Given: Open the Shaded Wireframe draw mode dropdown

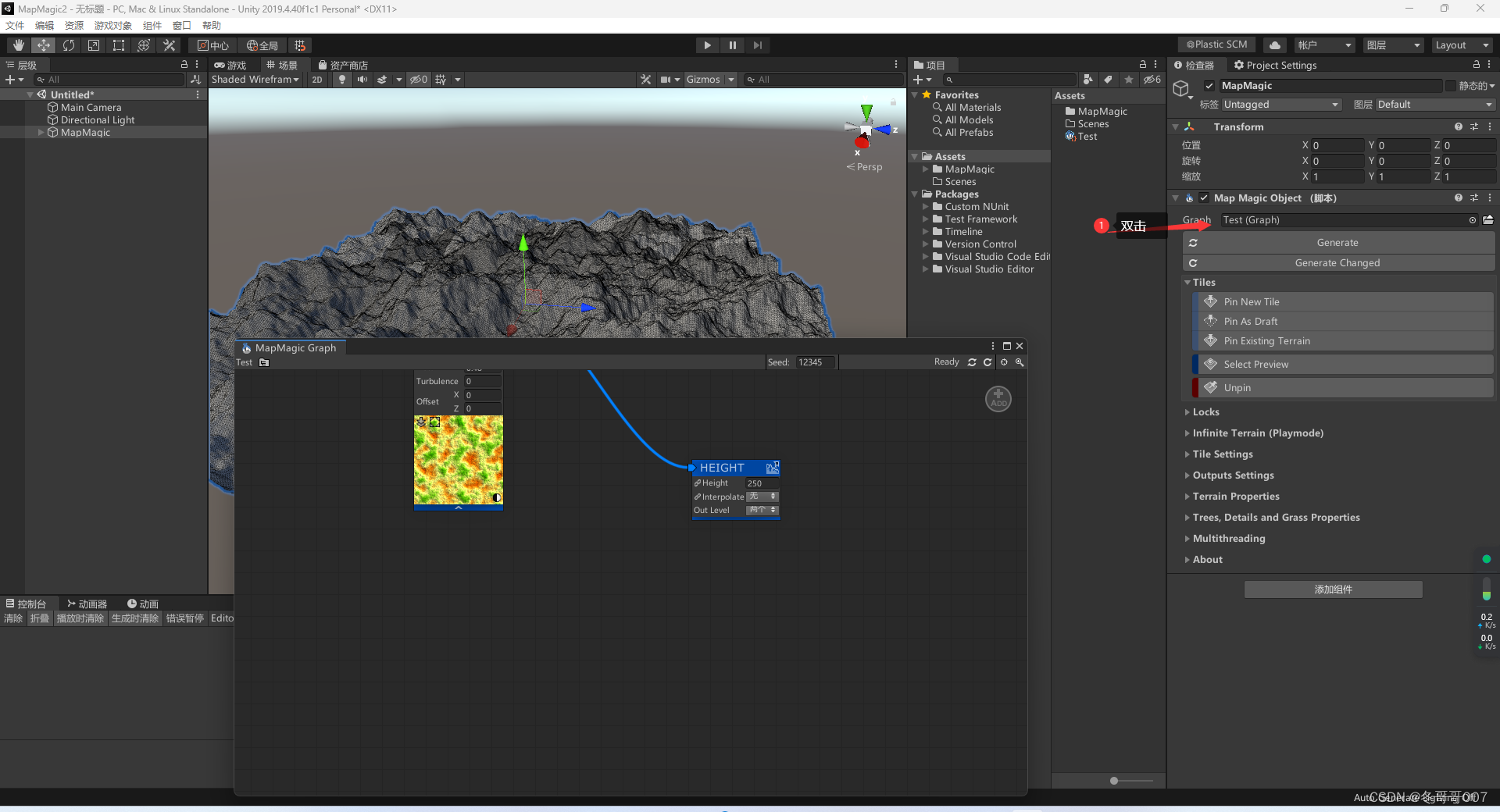Looking at the screenshot, I should 254,79.
